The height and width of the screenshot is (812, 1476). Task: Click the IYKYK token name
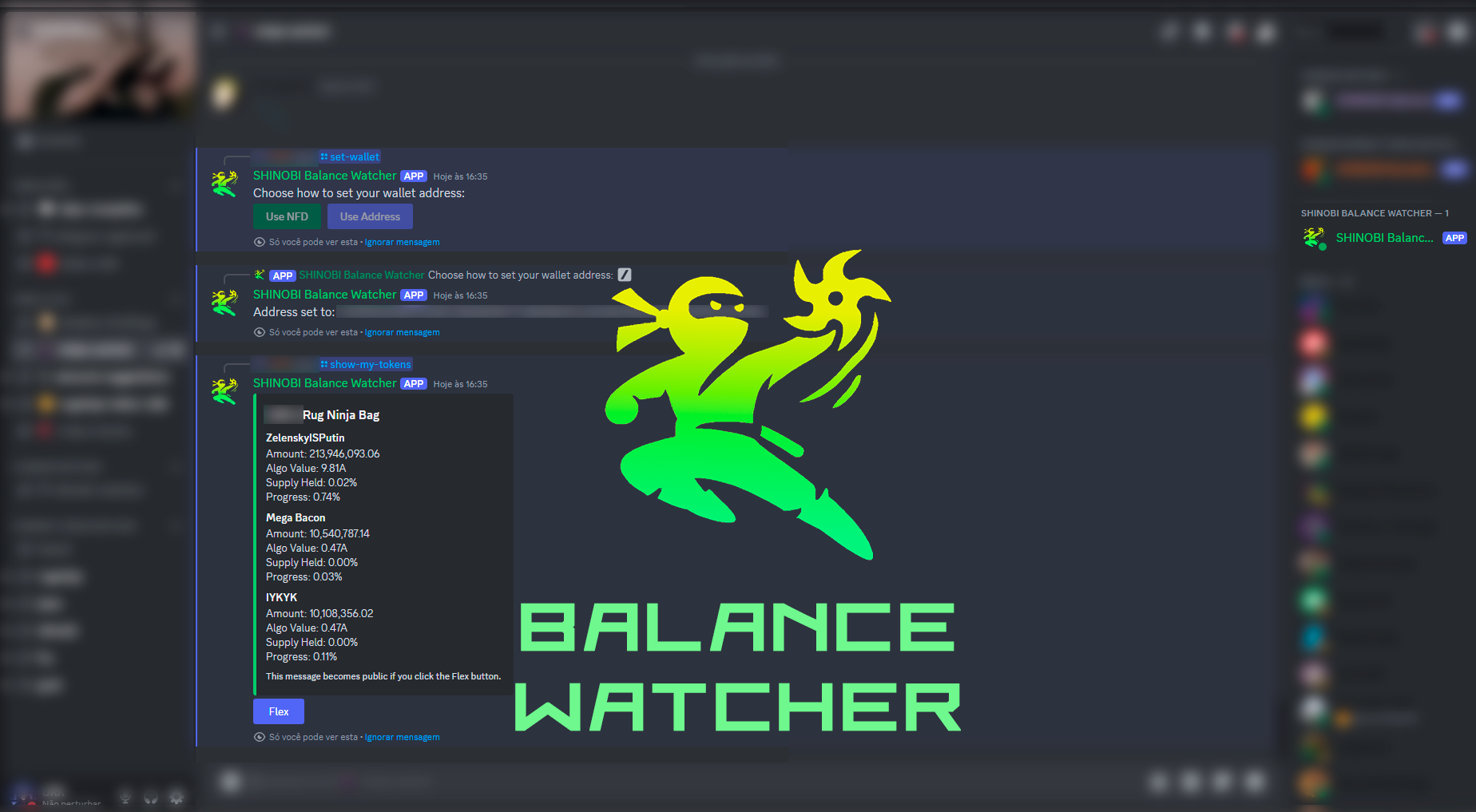click(281, 597)
